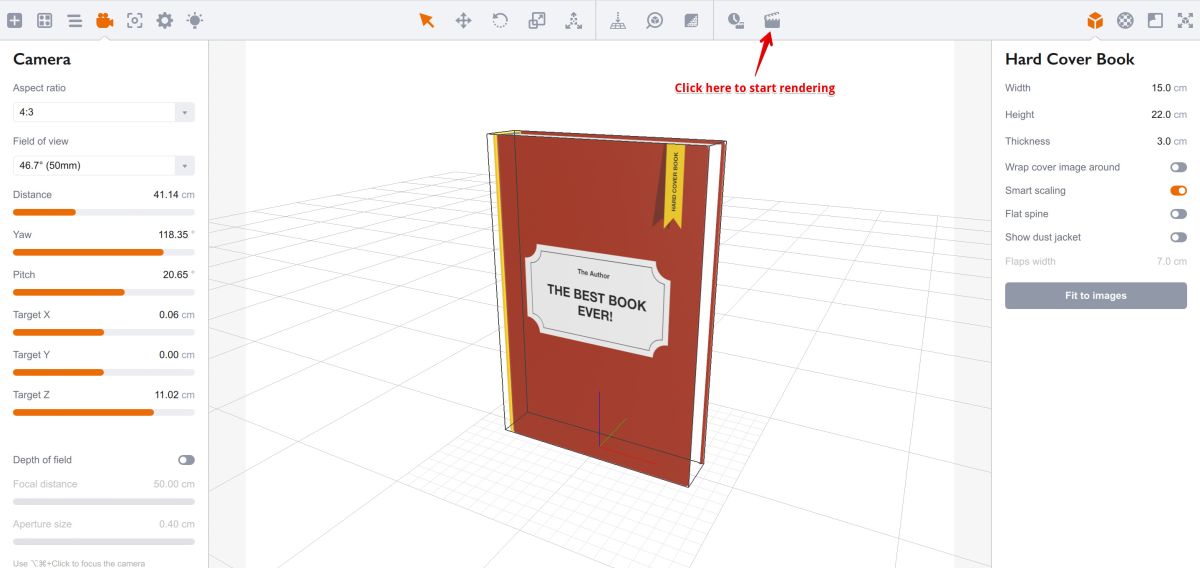Click the book's title label in viewport
1200x568 pixels.
coord(596,299)
